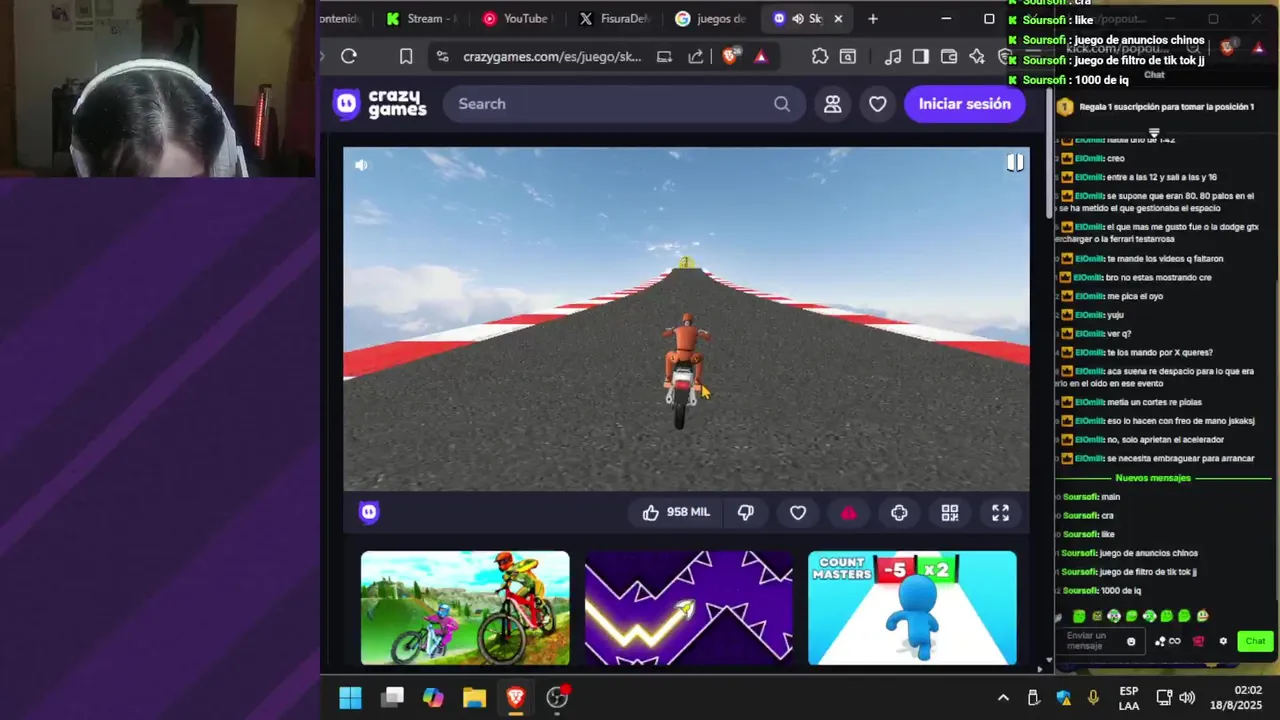
Task: Jump to Nuevos mensajes in chat
Action: 1153,478
